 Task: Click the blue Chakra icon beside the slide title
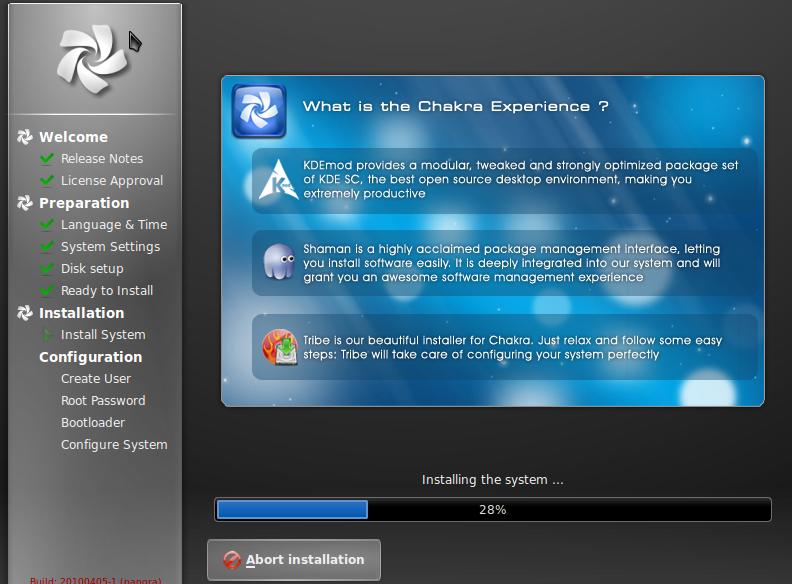tap(259, 110)
